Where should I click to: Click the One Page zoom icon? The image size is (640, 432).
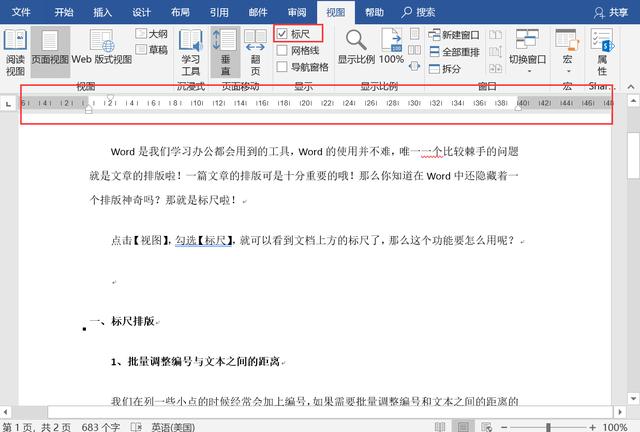(x=414, y=33)
